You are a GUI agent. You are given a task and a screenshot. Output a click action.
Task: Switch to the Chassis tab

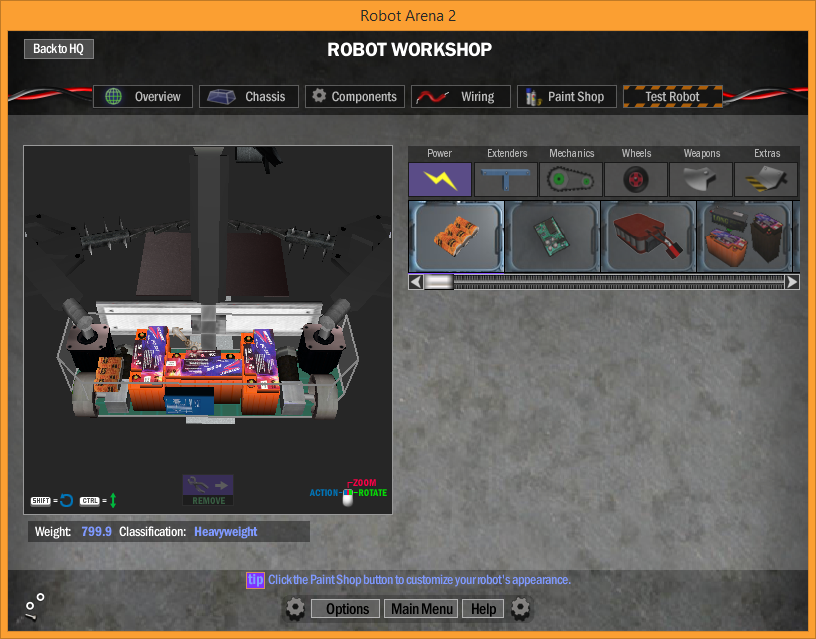point(249,97)
